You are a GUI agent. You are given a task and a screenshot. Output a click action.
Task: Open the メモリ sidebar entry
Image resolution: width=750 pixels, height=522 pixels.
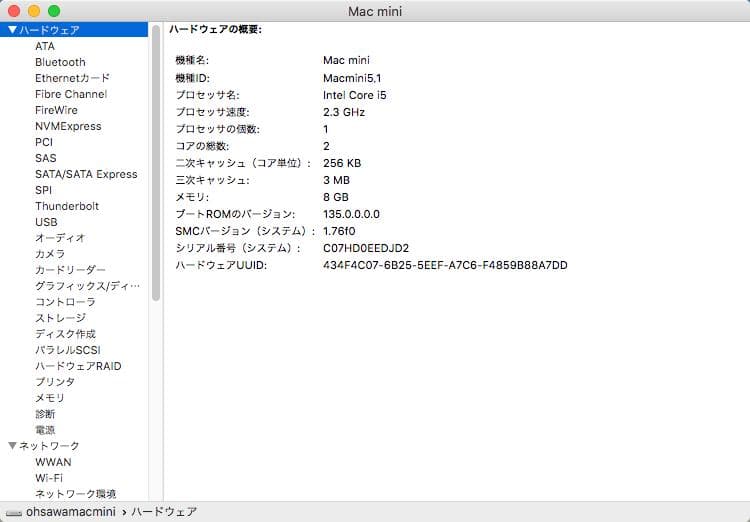tap(50, 398)
